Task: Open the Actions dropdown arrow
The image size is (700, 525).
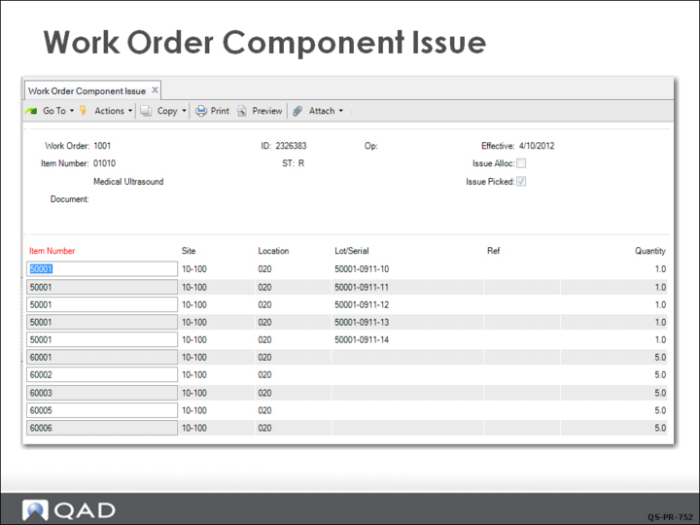Action: 130,111
